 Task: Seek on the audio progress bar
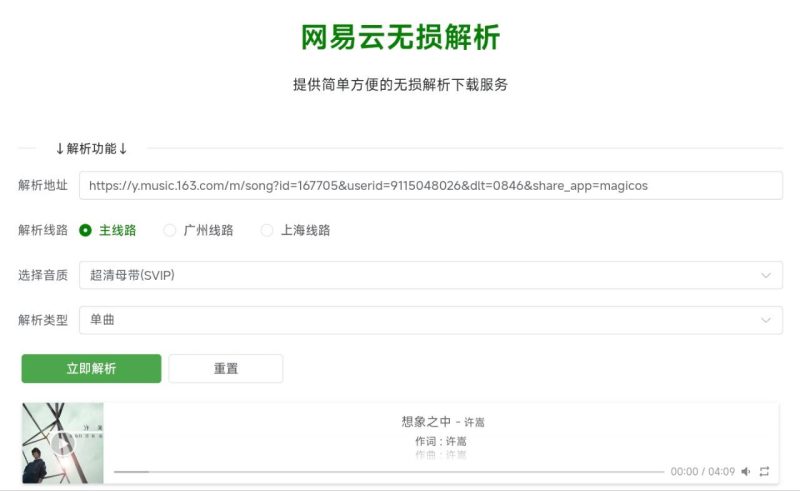[x=389, y=472]
